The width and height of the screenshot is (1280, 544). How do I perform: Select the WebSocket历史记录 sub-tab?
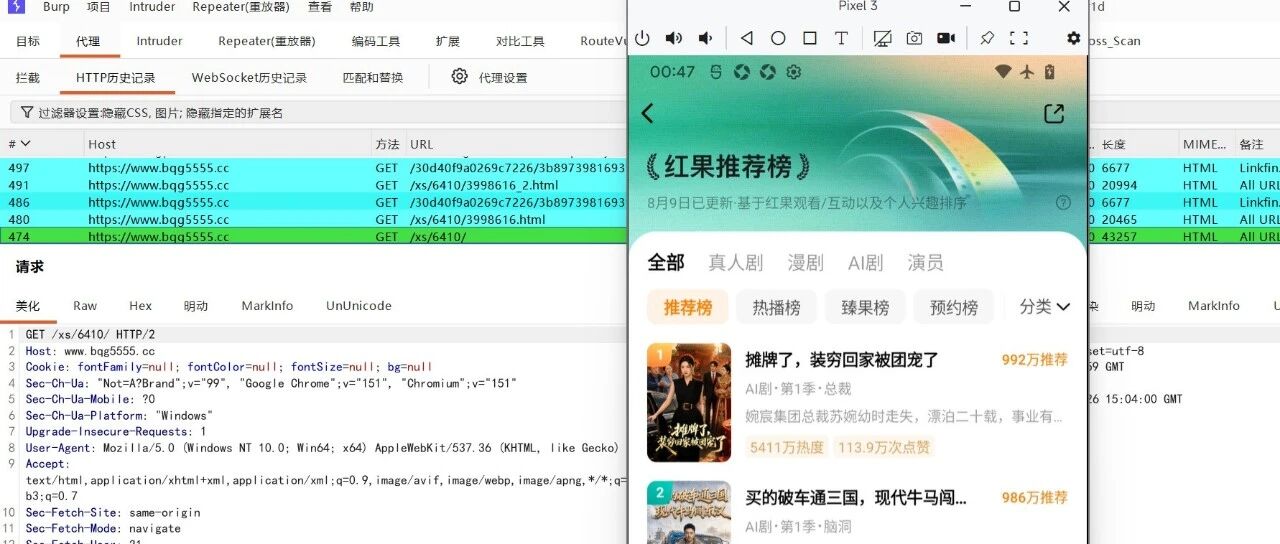tap(249, 77)
